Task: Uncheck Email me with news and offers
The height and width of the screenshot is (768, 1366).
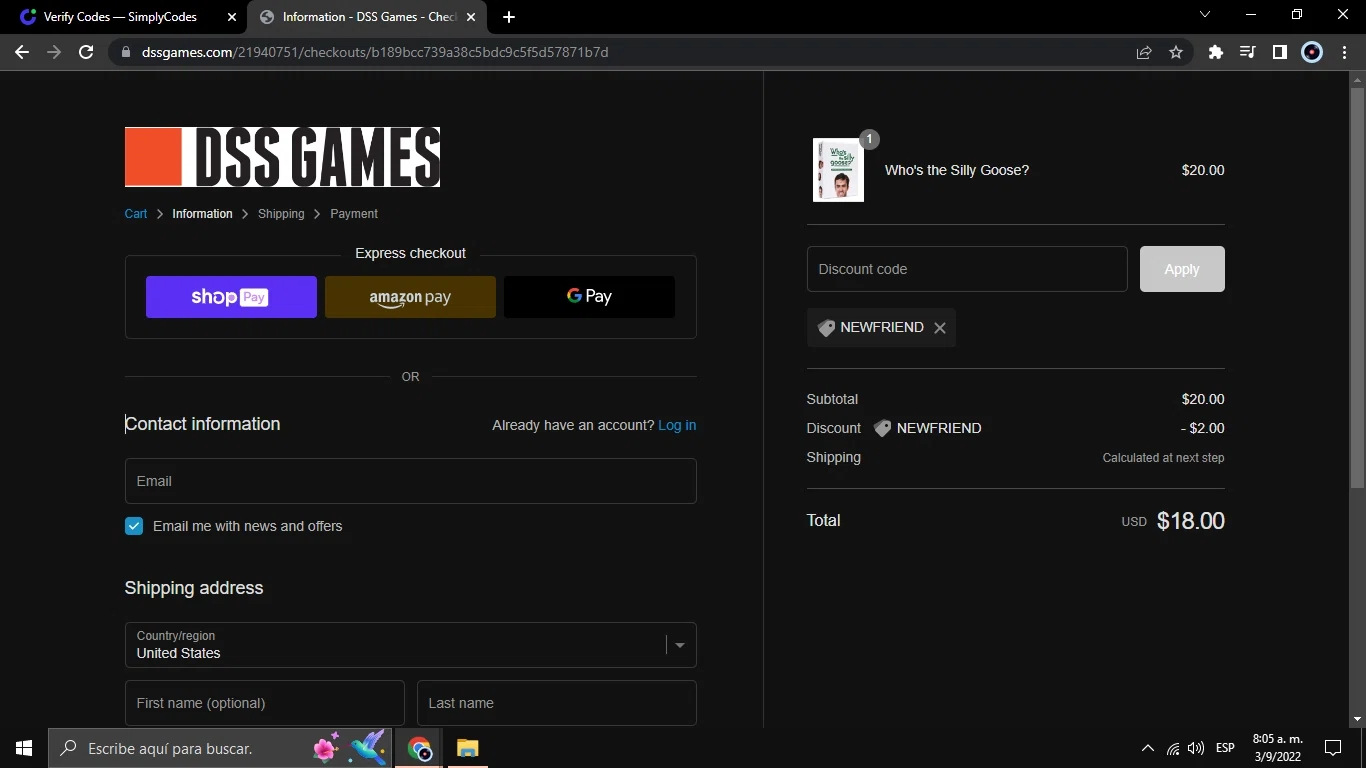Action: (x=134, y=526)
